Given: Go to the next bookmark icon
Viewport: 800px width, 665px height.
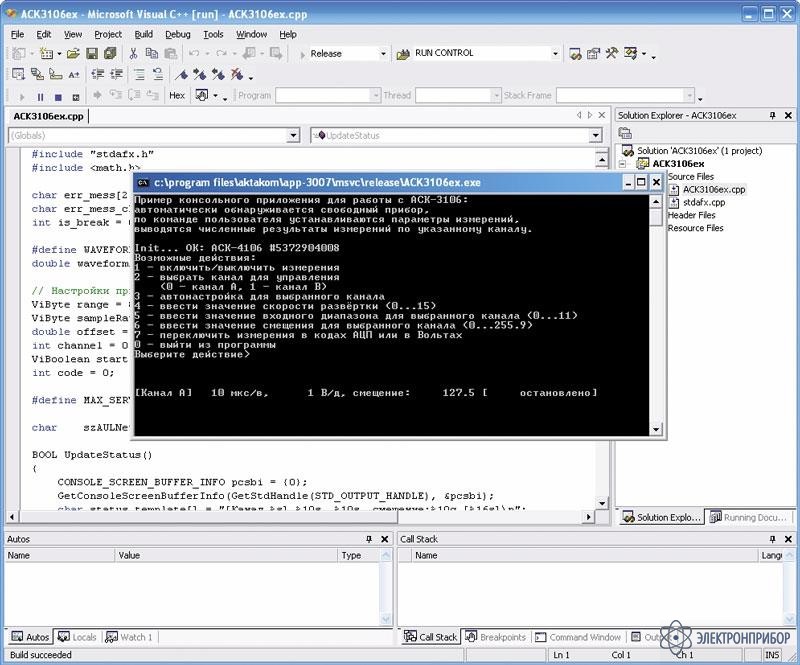Looking at the screenshot, I should [x=199, y=75].
